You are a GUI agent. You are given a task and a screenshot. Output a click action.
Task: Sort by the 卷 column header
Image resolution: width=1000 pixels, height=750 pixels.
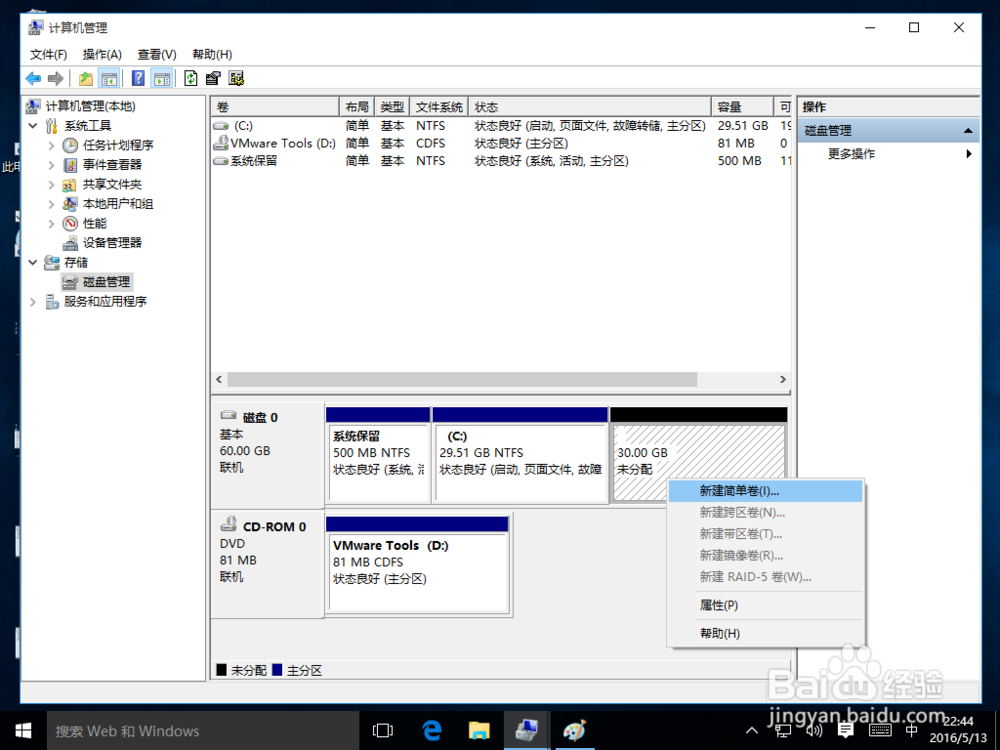pyautogui.click(x=276, y=107)
